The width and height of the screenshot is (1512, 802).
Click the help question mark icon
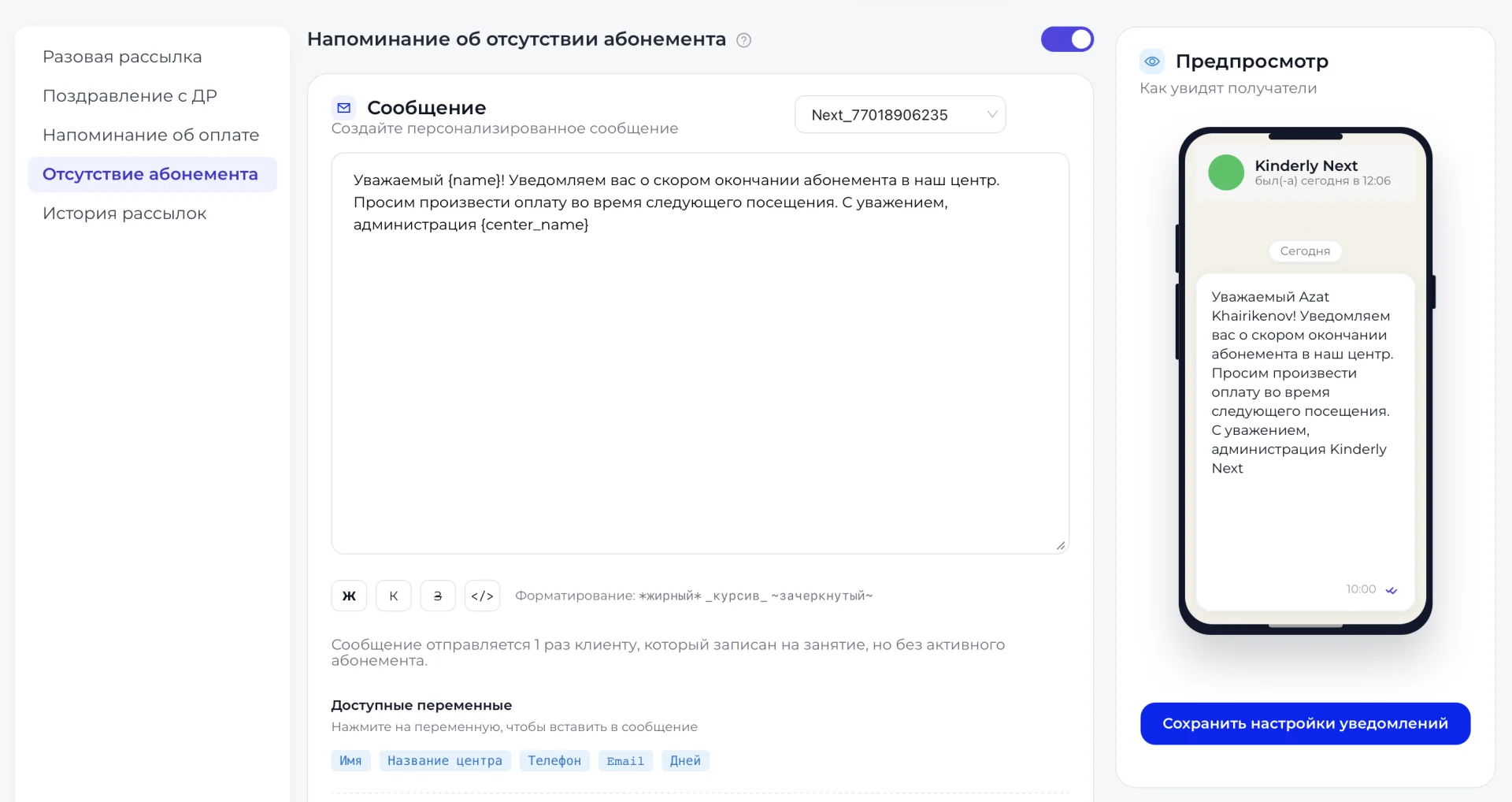tap(743, 40)
